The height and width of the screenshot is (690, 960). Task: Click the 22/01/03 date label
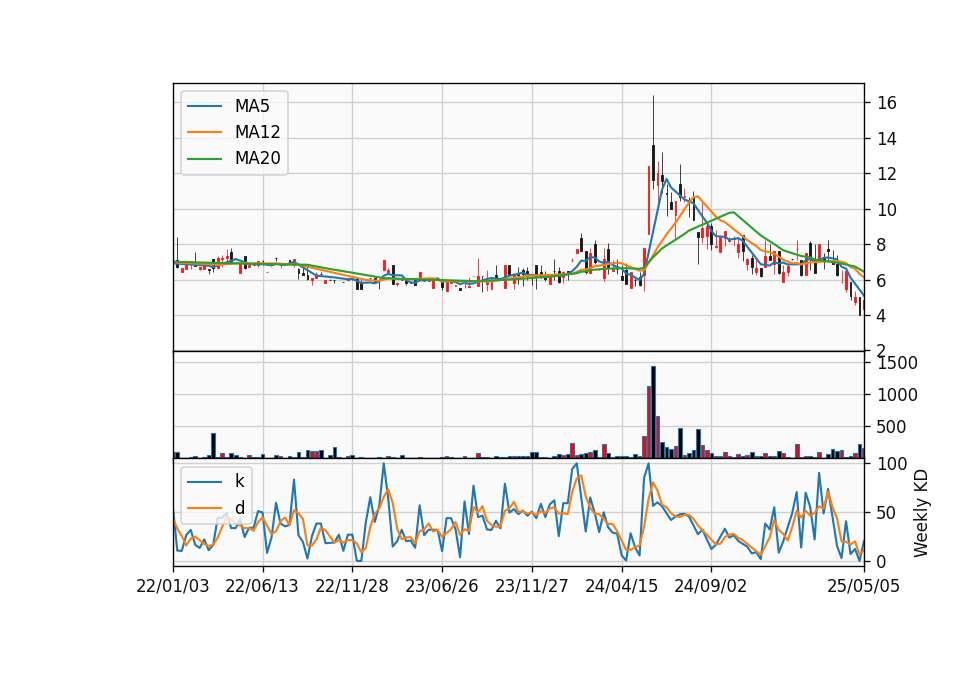[x=173, y=586]
